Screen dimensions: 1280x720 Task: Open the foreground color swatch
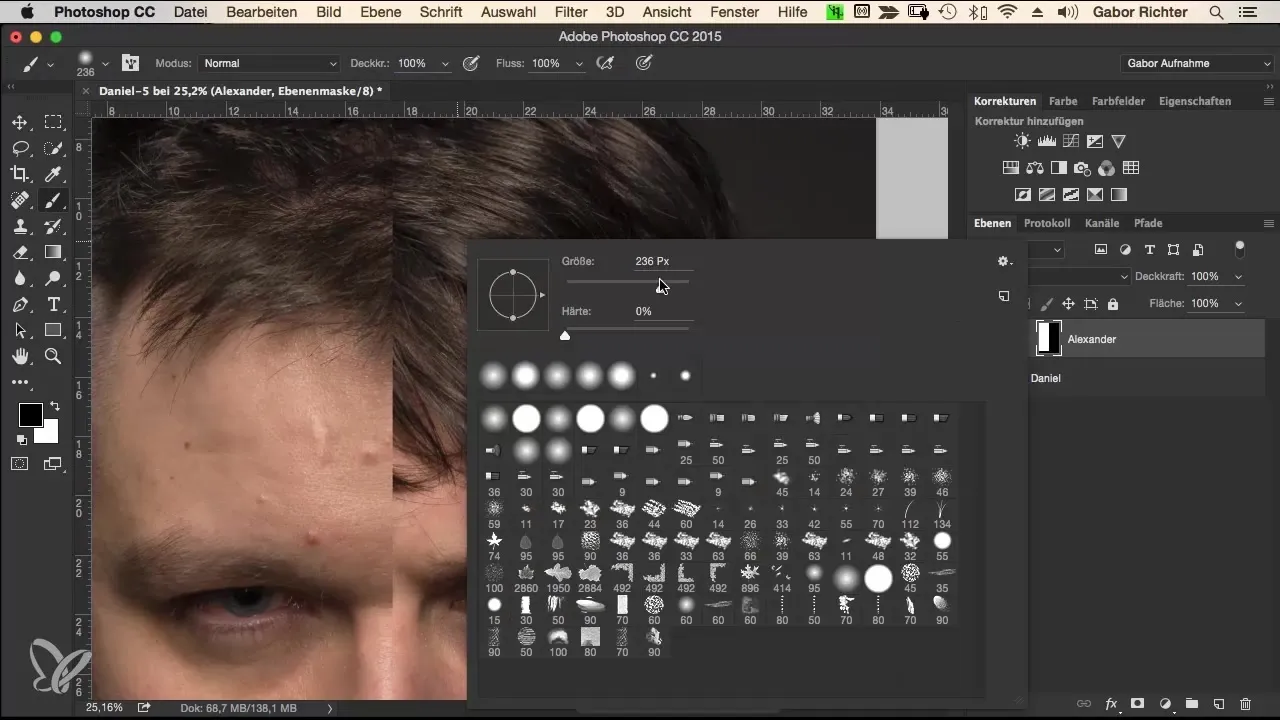coord(30,414)
